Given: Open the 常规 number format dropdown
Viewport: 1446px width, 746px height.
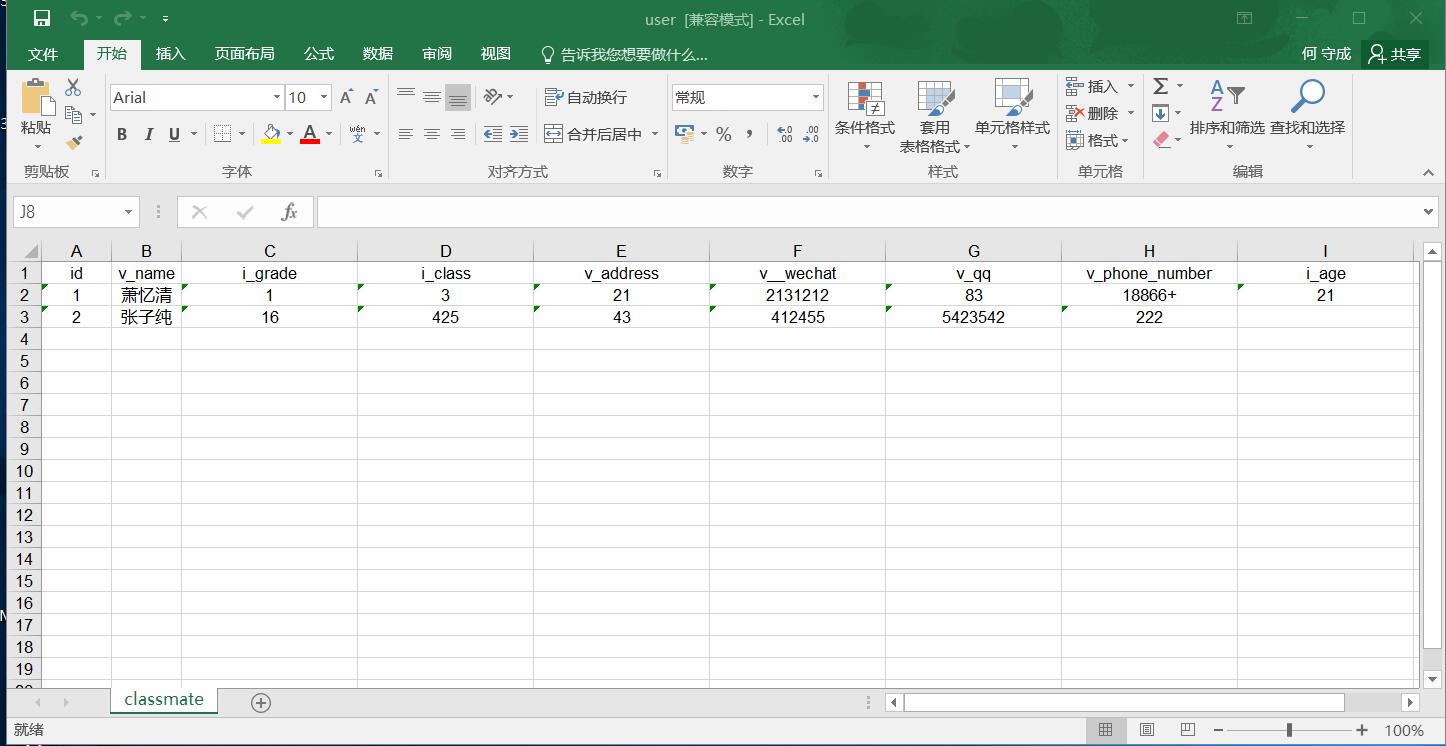Looking at the screenshot, I should (816, 97).
